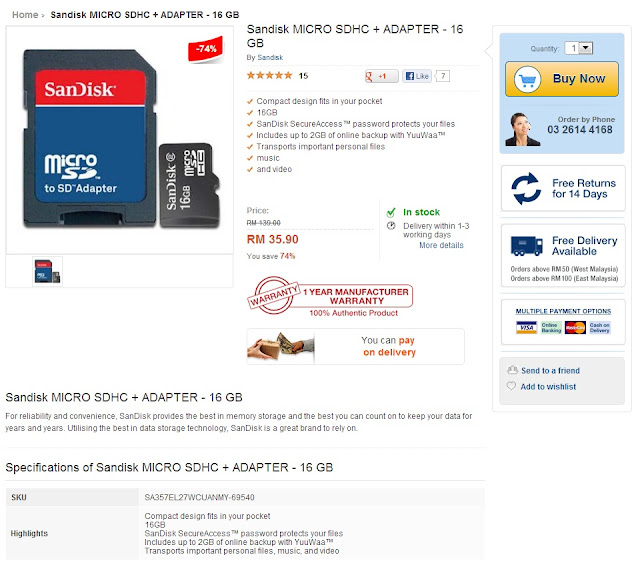Click the MasterCard payment icon
This screenshot has height=561, width=640.
tap(575, 327)
